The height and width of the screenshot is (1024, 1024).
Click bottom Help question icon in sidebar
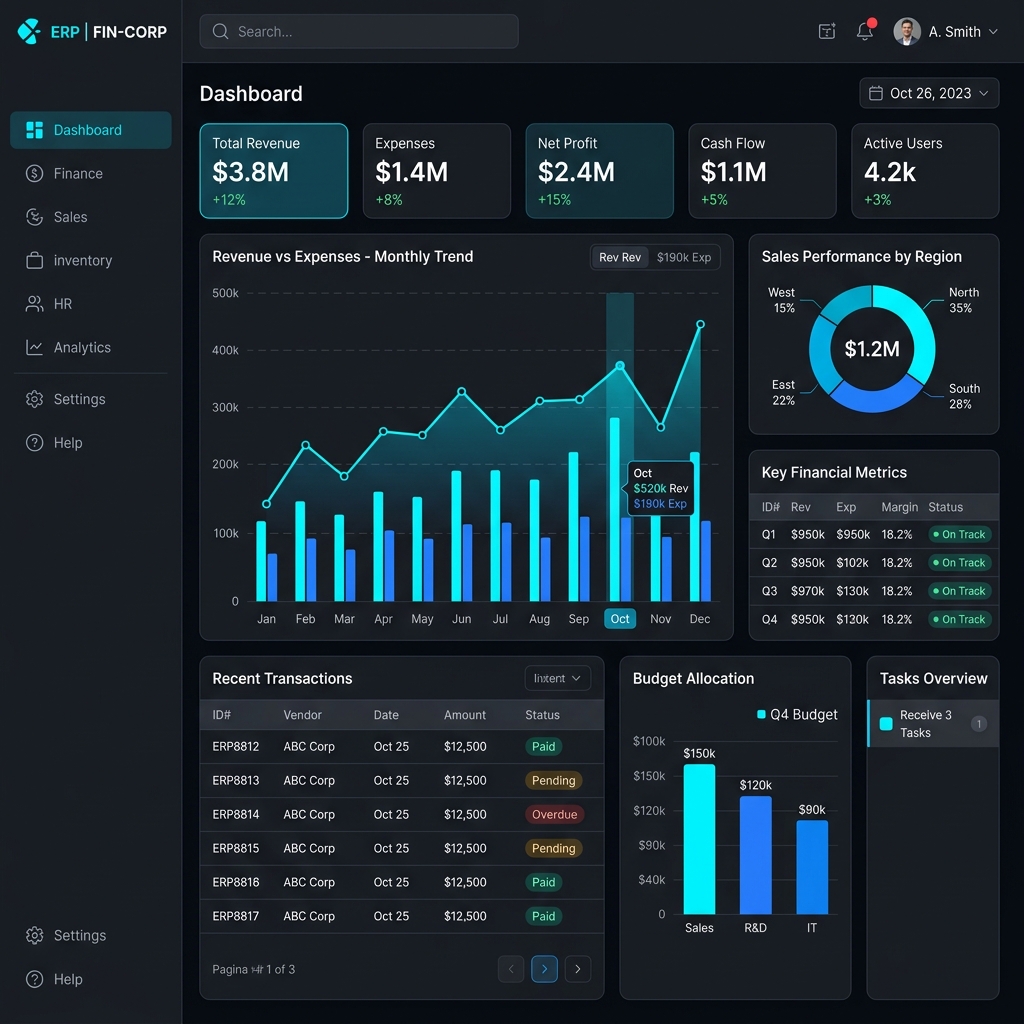(34, 979)
